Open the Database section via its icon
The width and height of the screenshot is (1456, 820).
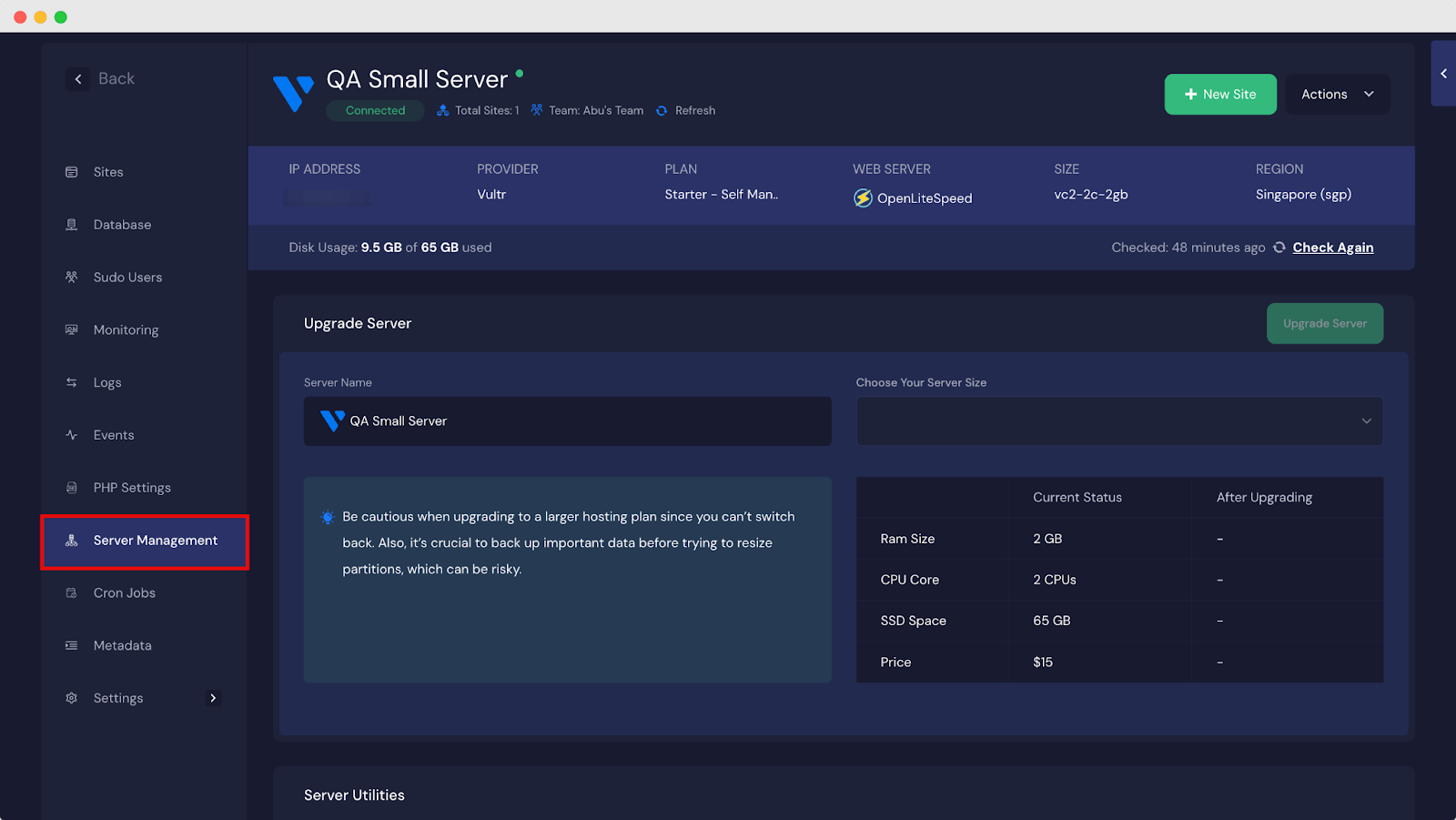tap(72, 224)
